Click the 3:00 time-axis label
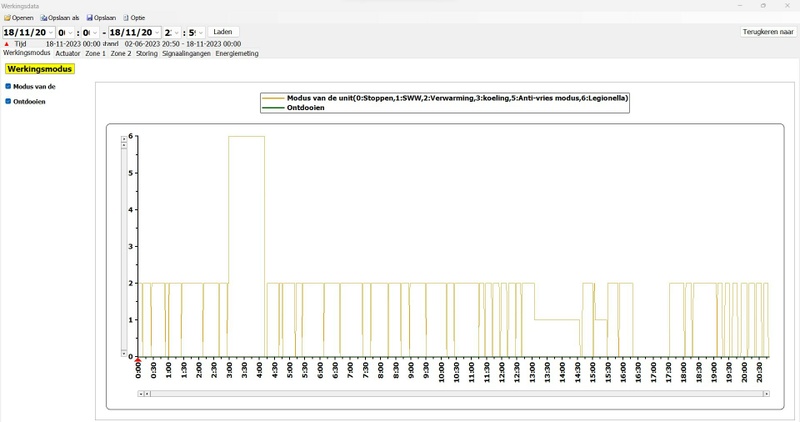The image size is (800, 422). coord(229,370)
